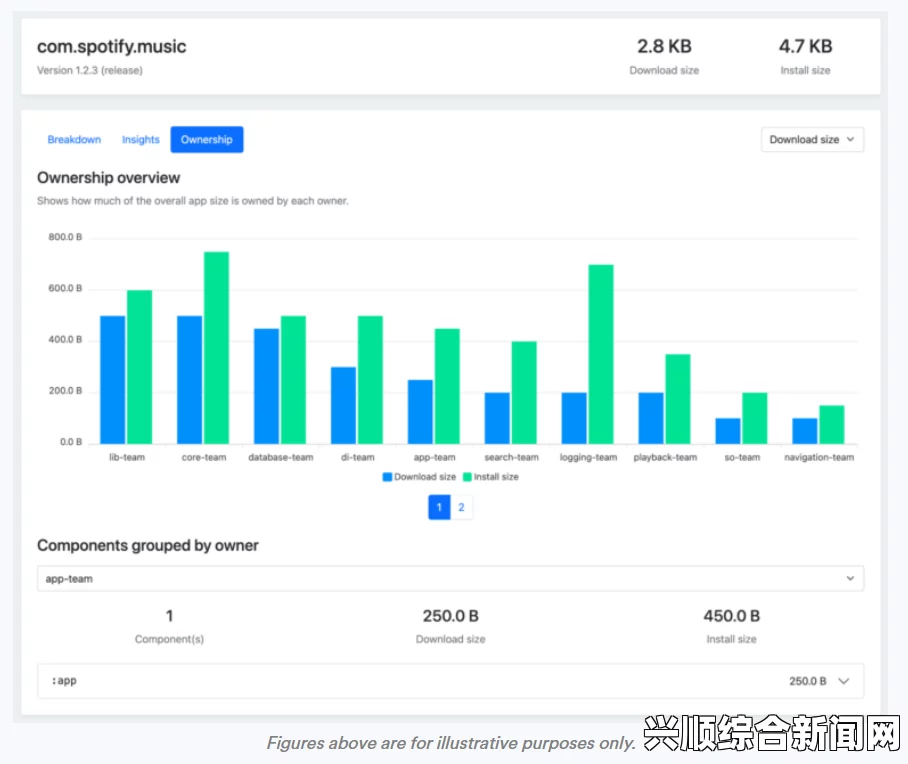Image resolution: width=908 pixels, height=764 pixels.
Task: Click the com.spotify.music title
Action: pos(112,46)
